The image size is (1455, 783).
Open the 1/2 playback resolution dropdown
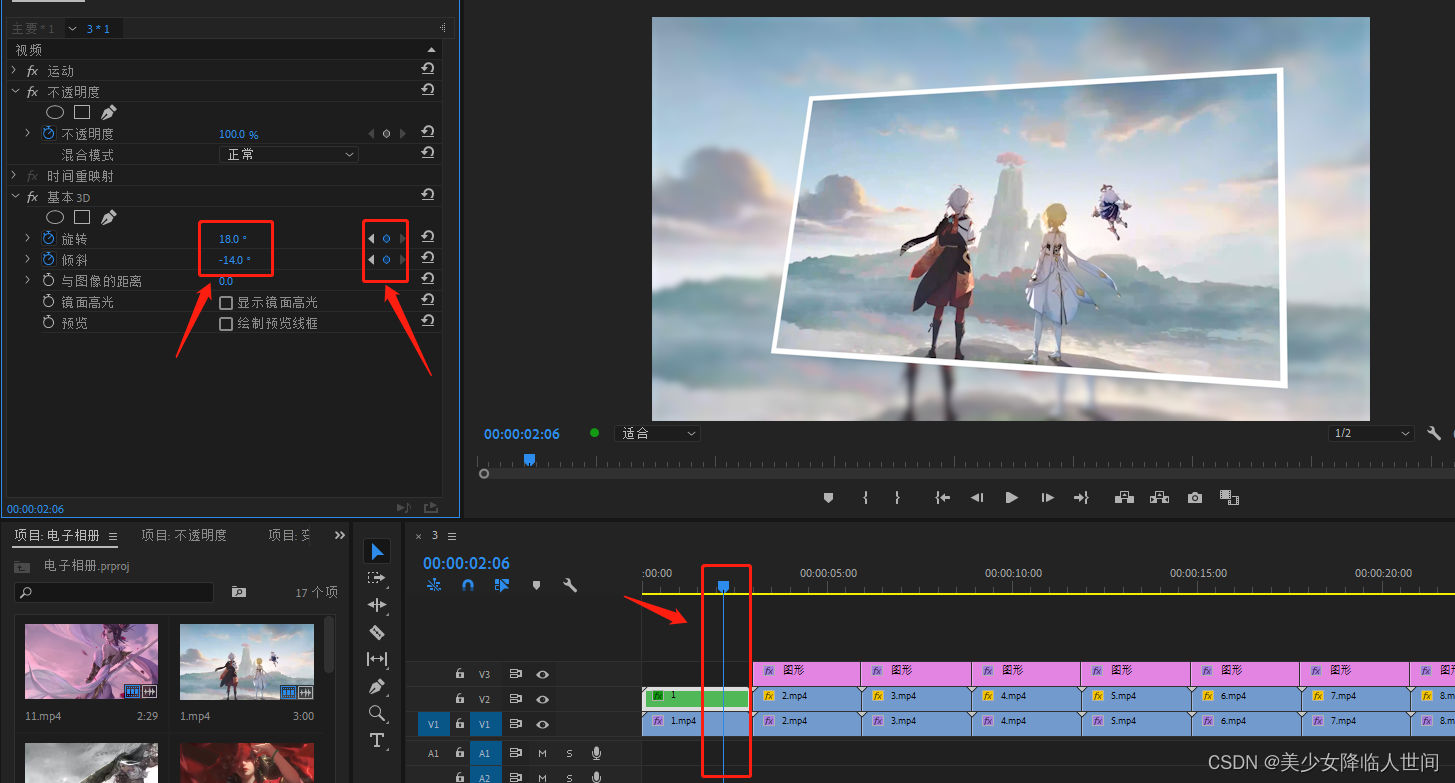click(1371, 433)
